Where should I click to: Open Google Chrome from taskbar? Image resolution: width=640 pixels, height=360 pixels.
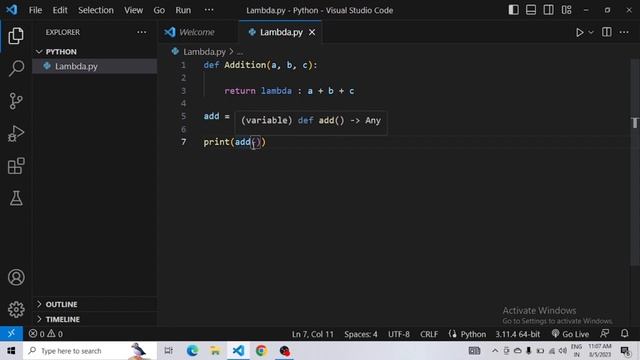pyautogui.click(x=261, y=351)
